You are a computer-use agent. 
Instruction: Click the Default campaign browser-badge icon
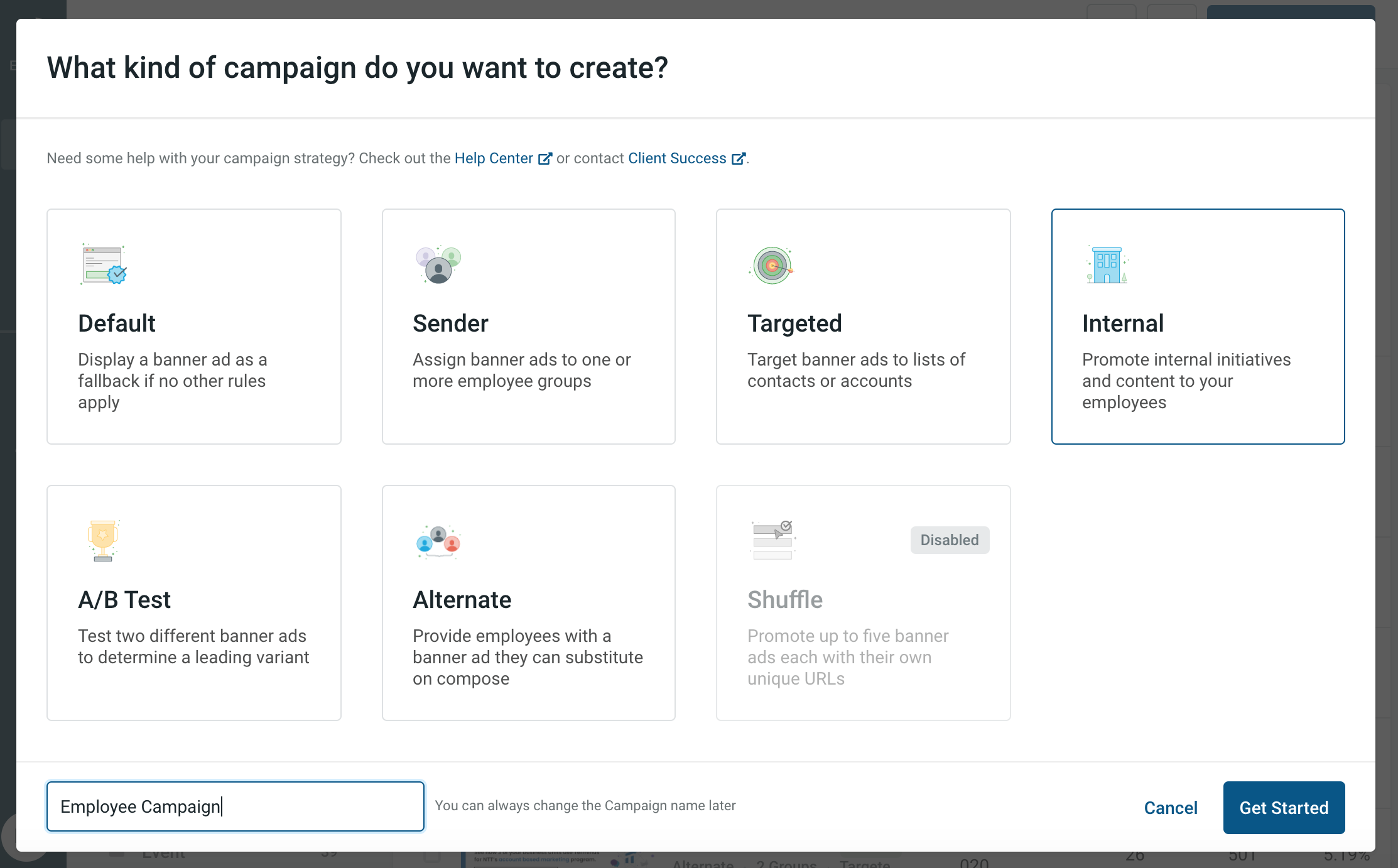pos(104,264)
